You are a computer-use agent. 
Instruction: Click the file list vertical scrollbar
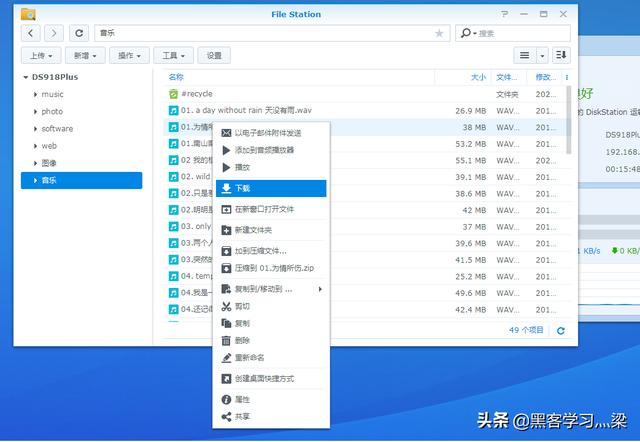(569, 120)
